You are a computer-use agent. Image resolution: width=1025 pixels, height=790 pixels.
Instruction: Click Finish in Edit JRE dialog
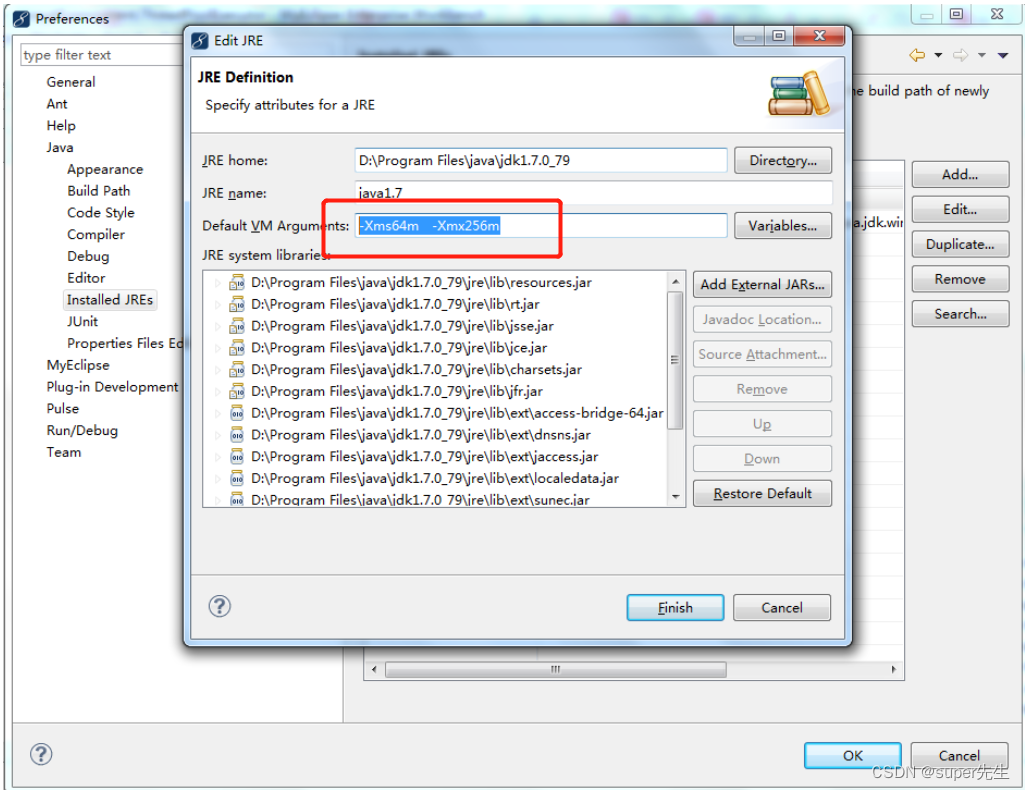click(675, 608)
